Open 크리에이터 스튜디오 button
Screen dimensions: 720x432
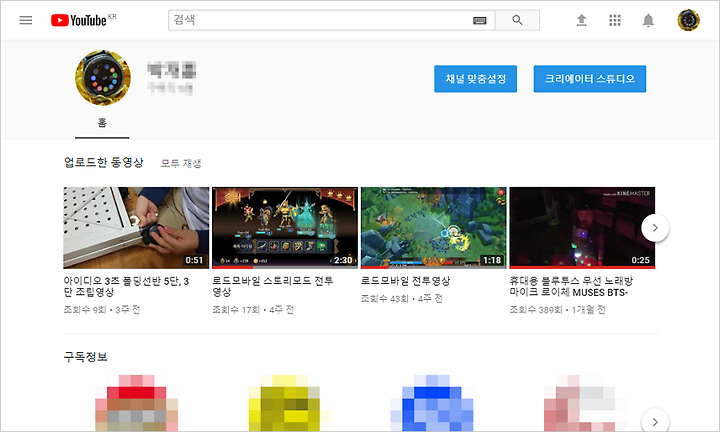590,79
